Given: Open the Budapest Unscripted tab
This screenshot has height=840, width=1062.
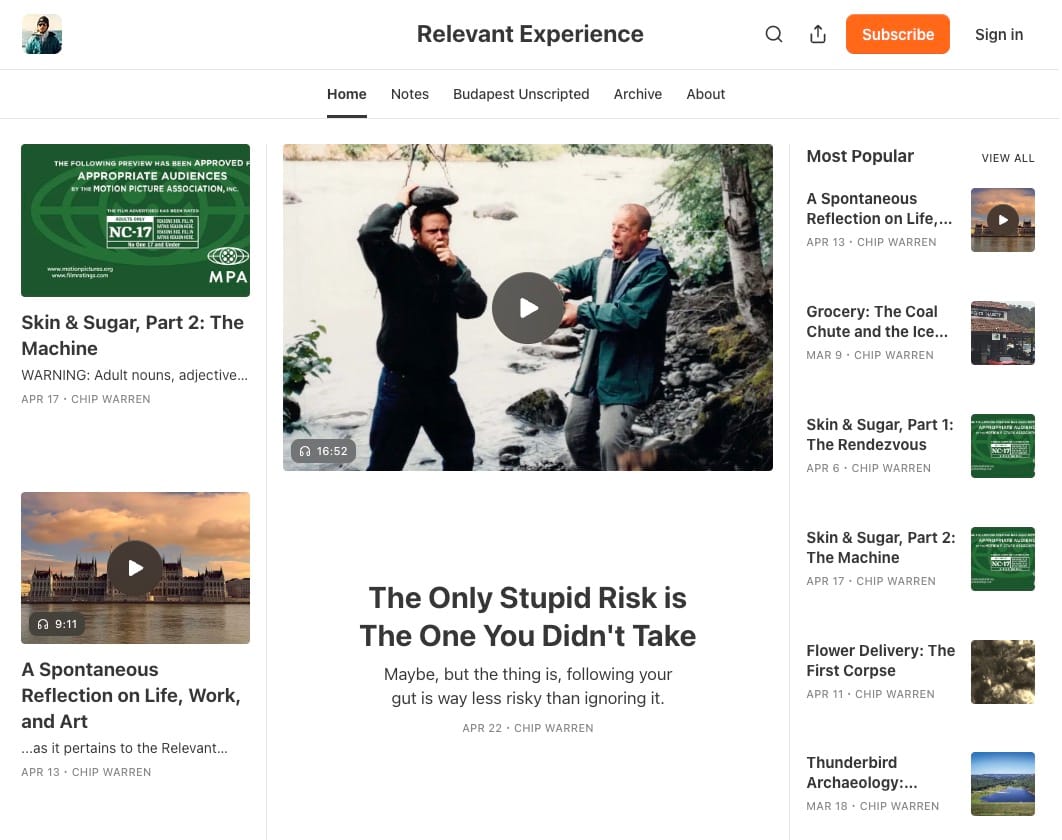Looking at the screenshot, I should (521, 94).
